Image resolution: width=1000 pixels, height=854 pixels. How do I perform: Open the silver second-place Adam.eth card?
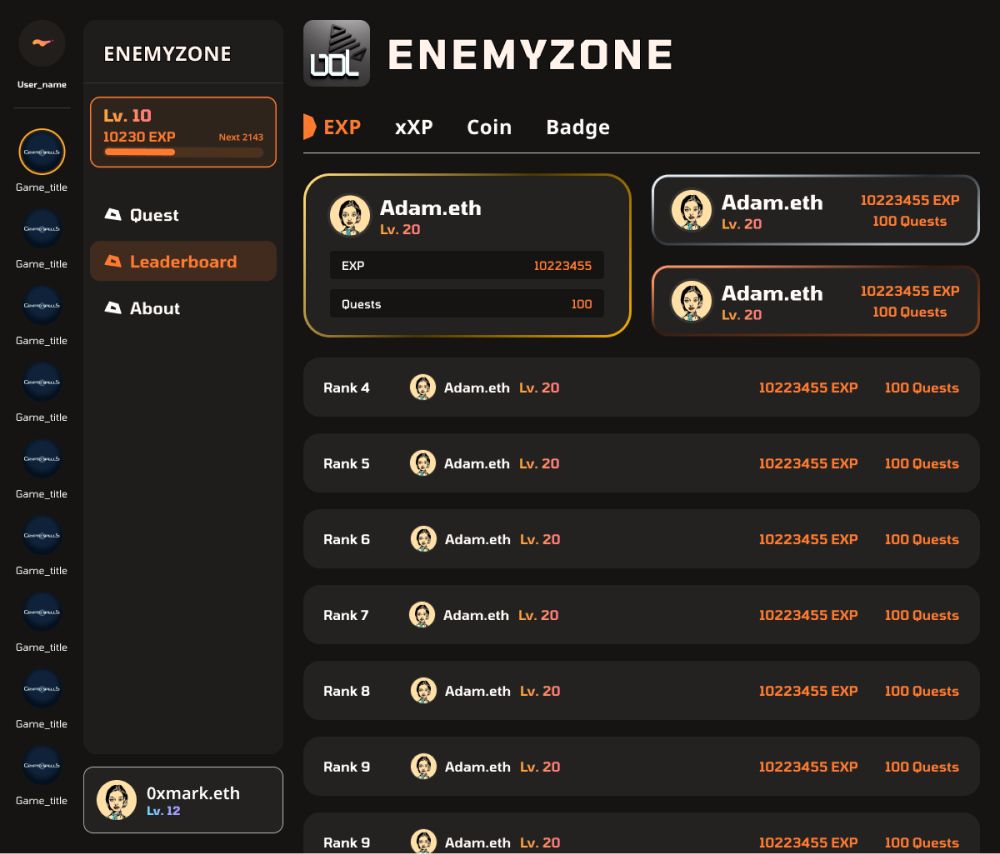click(815, 211)
